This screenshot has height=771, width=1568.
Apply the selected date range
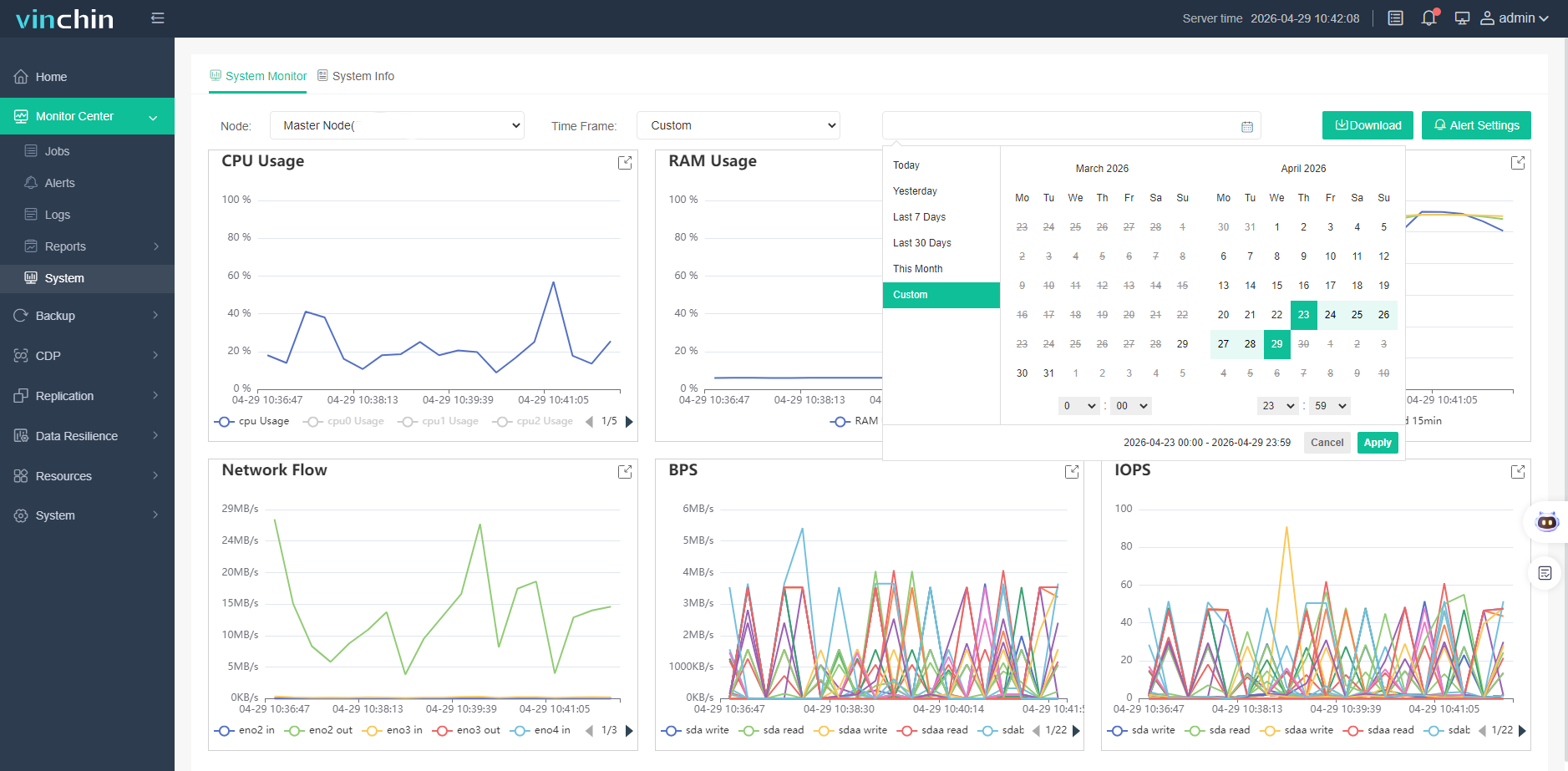click(x=1378, y=443)
